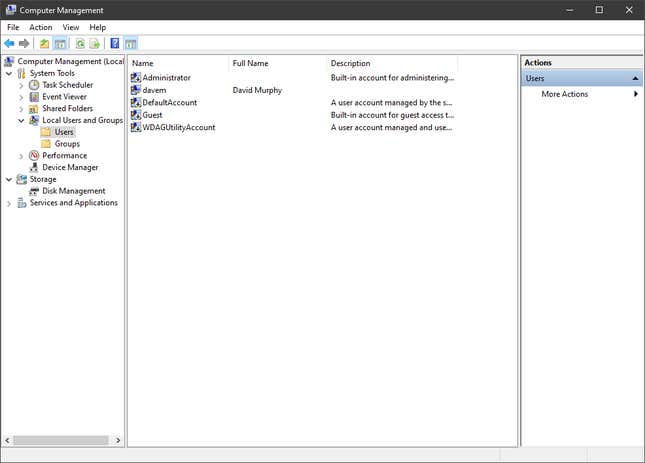Select the davem user name text
The image size is (645, 463).
[154, 90]
